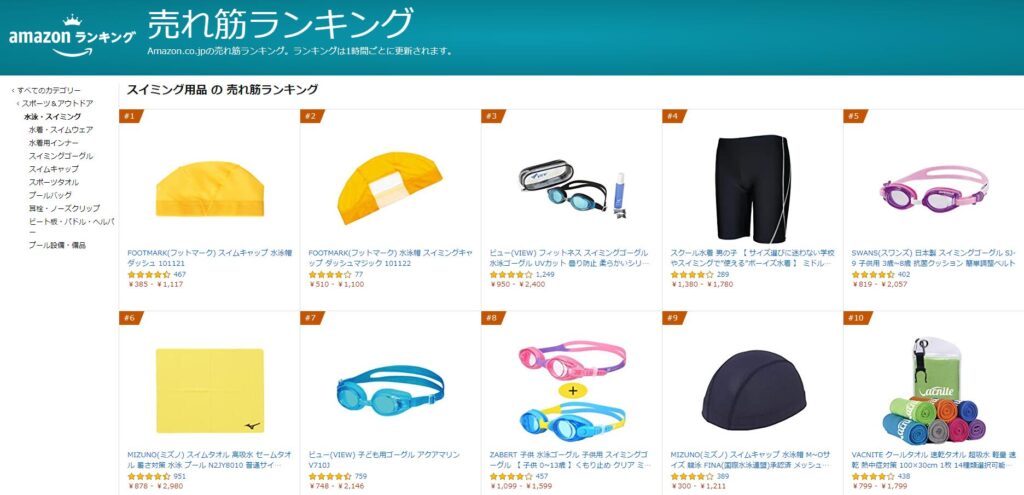The width and height of the screenshot is (1024, 495).
Task: Select スイミングゴーグル in the sidebar
Action: pos(61,155)
